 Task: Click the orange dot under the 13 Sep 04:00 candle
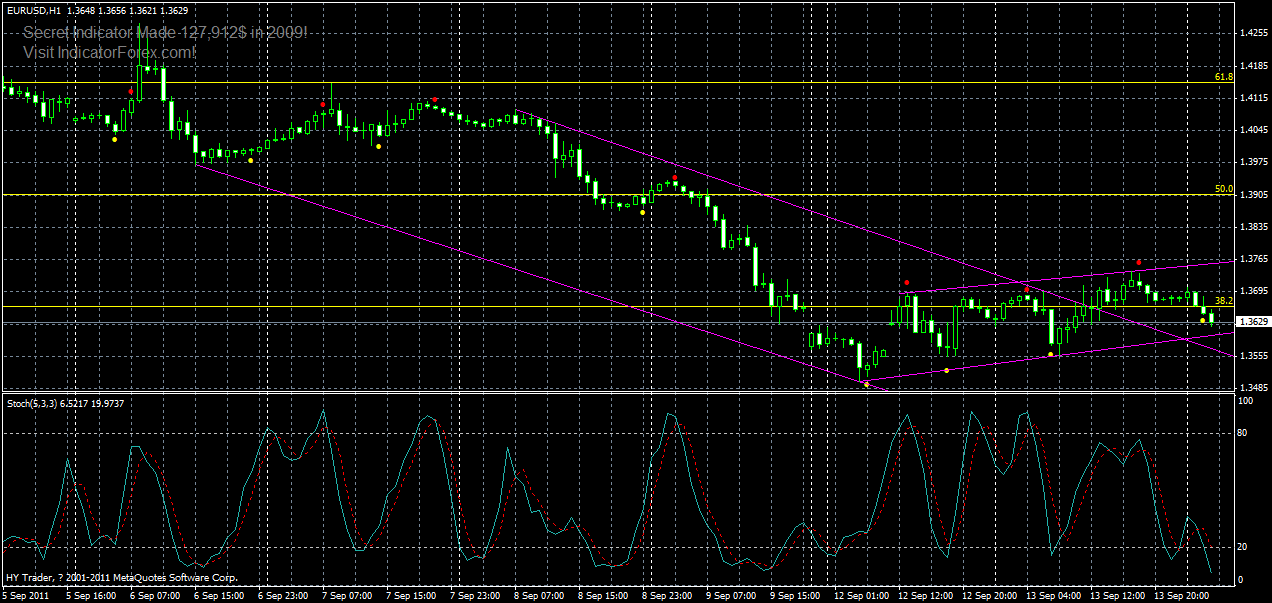[1051, 353]
